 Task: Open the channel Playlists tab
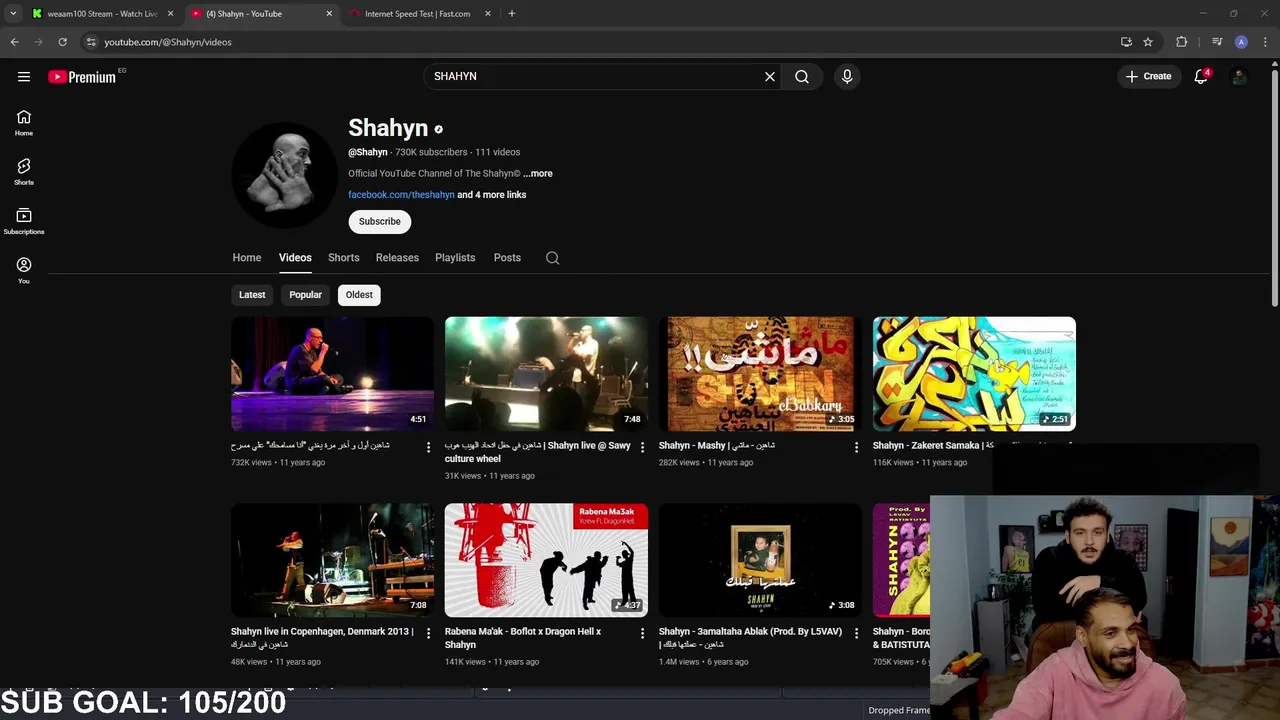coord(455,258)
